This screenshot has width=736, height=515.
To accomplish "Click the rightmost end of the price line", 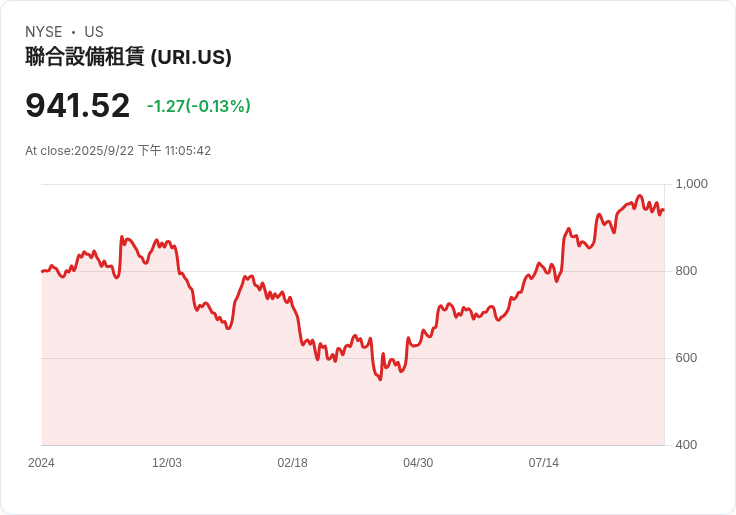I will pos(663,210).
